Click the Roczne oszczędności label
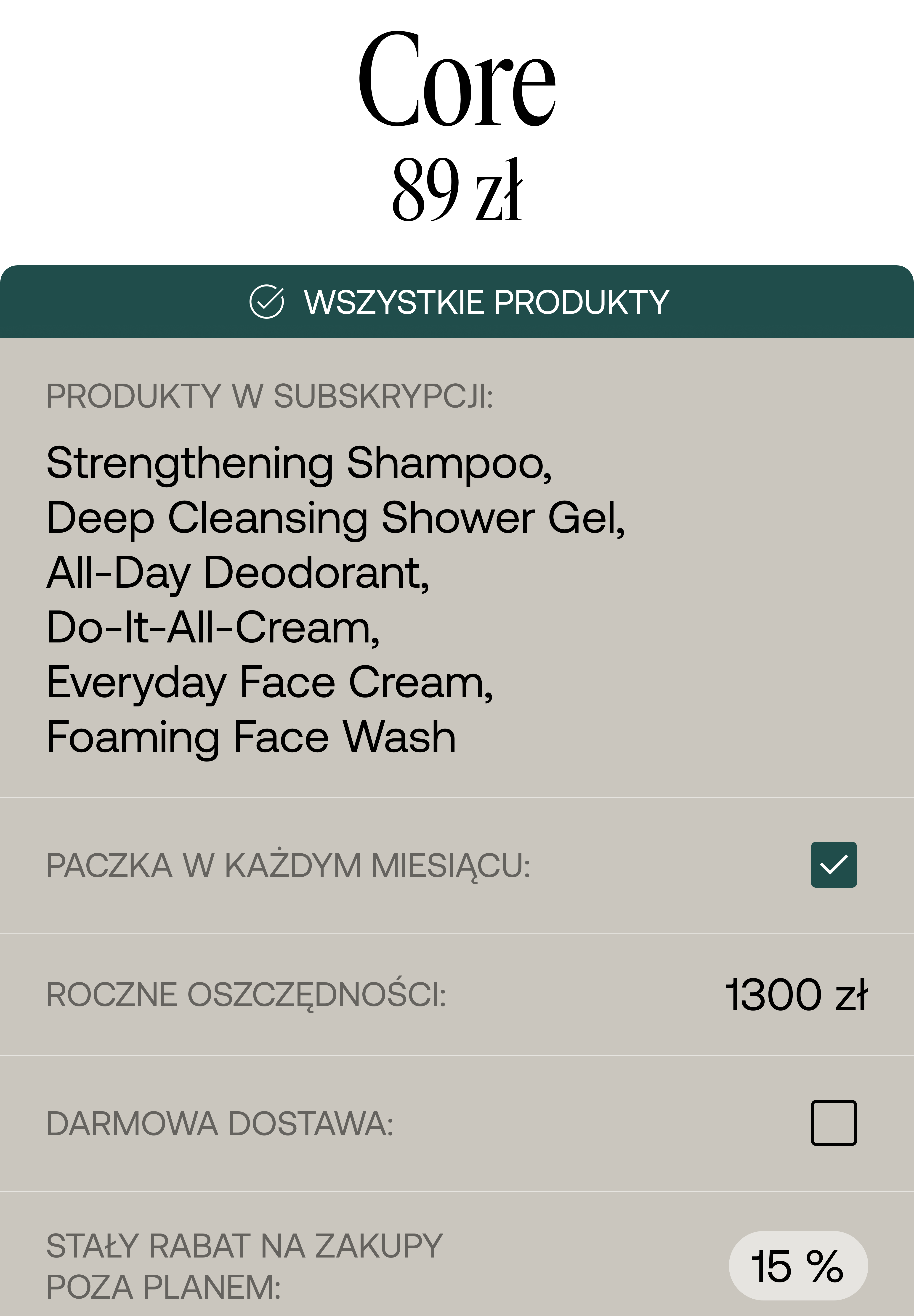Viewport: 914px width, 1316px height. point(246,995)
